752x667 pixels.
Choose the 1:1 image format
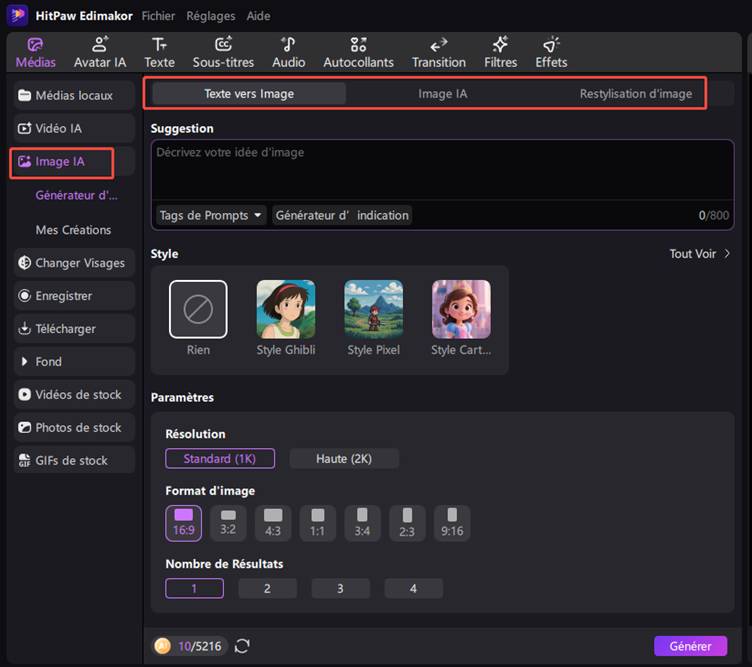tap(317, 523)
